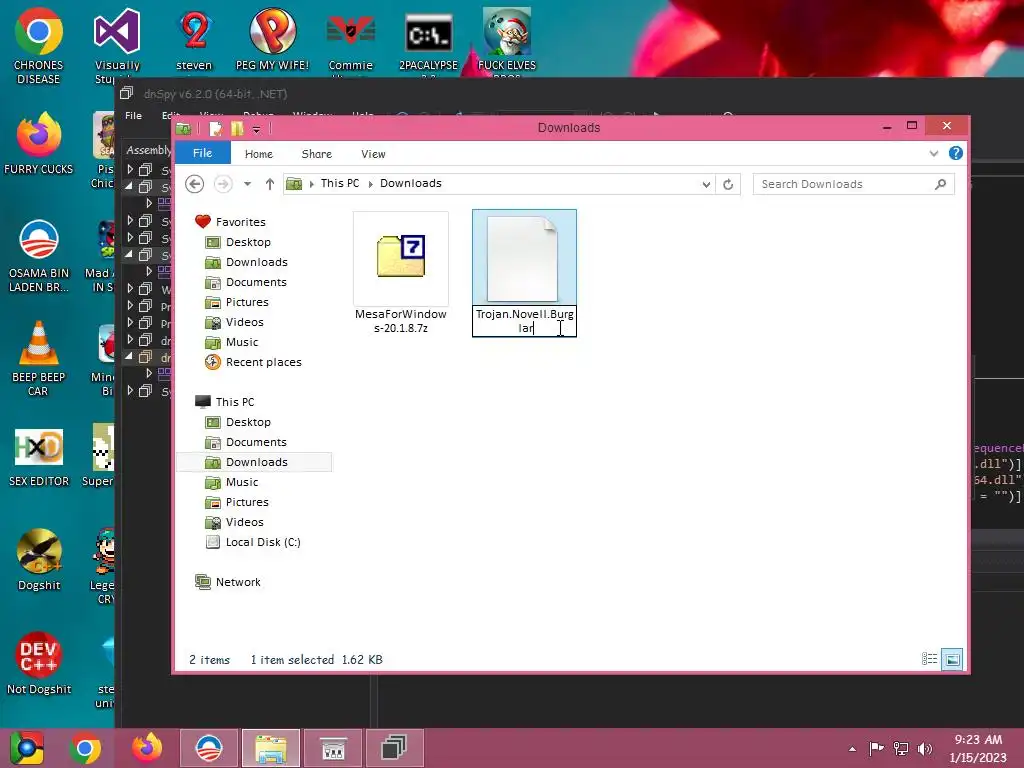The width and height of the screenshot is (1024, 768).
Task: Switch to the Share ribbon tab
Action: click(317, 154)
